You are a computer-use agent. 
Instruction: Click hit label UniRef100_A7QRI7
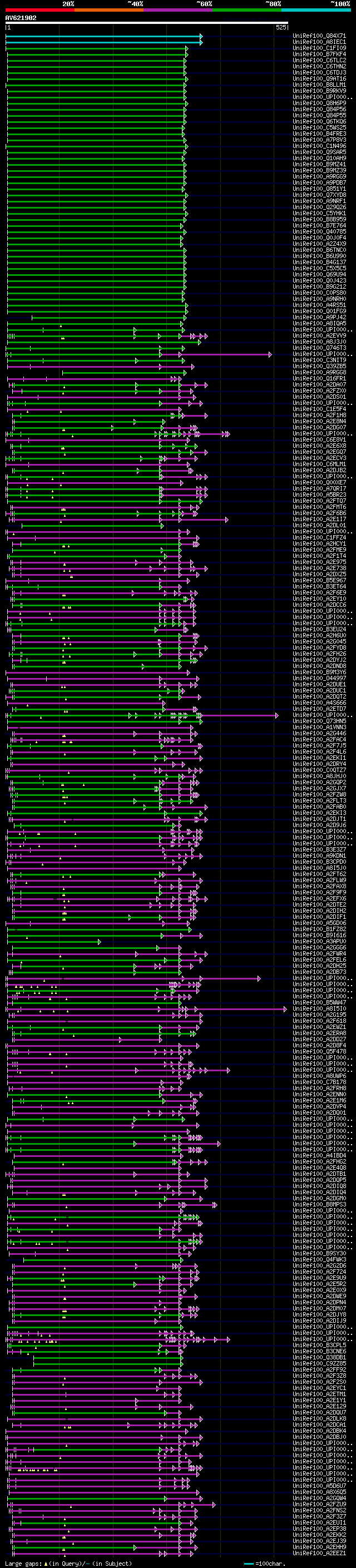(319, 488)
